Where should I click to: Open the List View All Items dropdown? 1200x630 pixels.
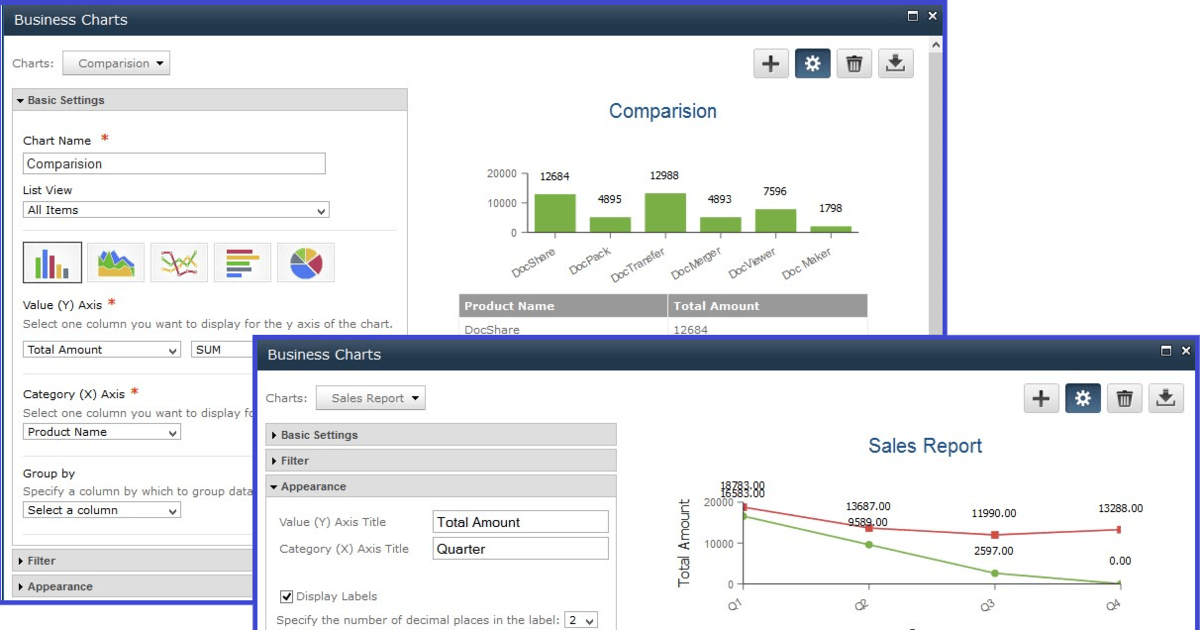click(175, 210)
